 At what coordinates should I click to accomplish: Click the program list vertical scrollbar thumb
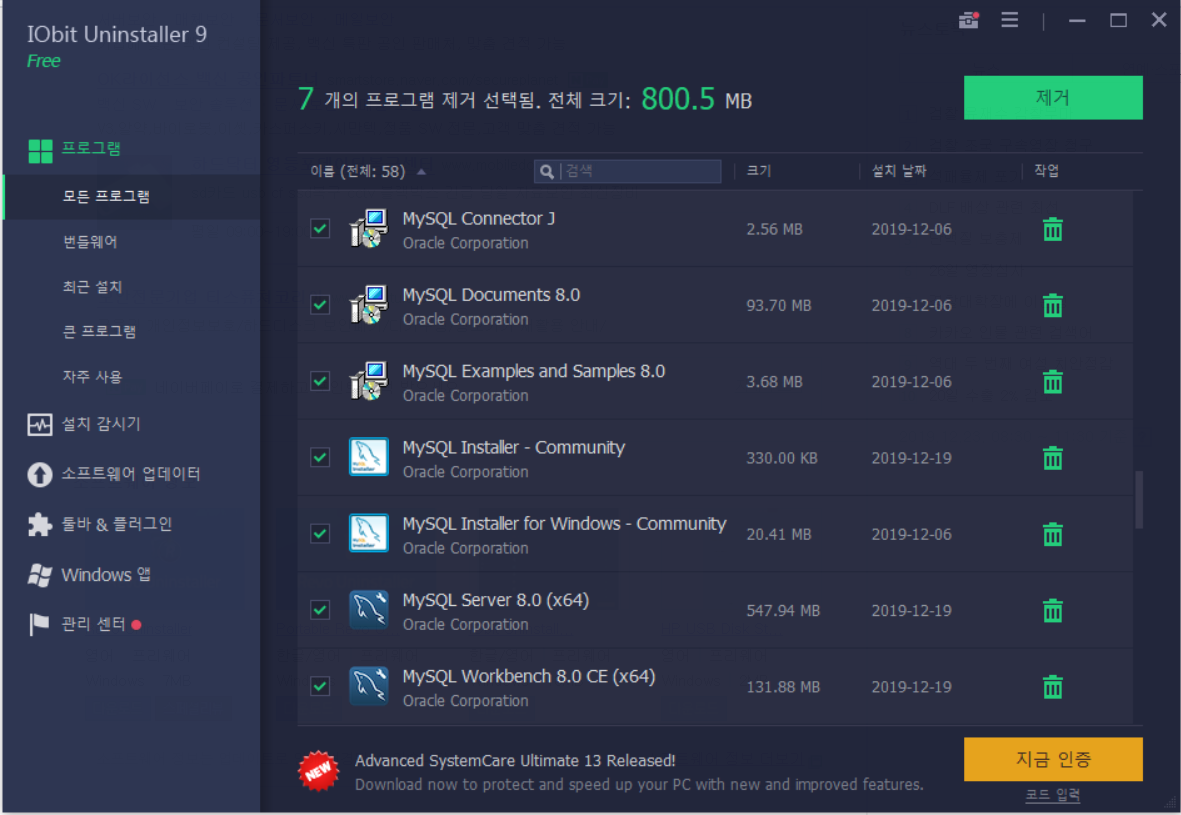[x=1139, y=499]
